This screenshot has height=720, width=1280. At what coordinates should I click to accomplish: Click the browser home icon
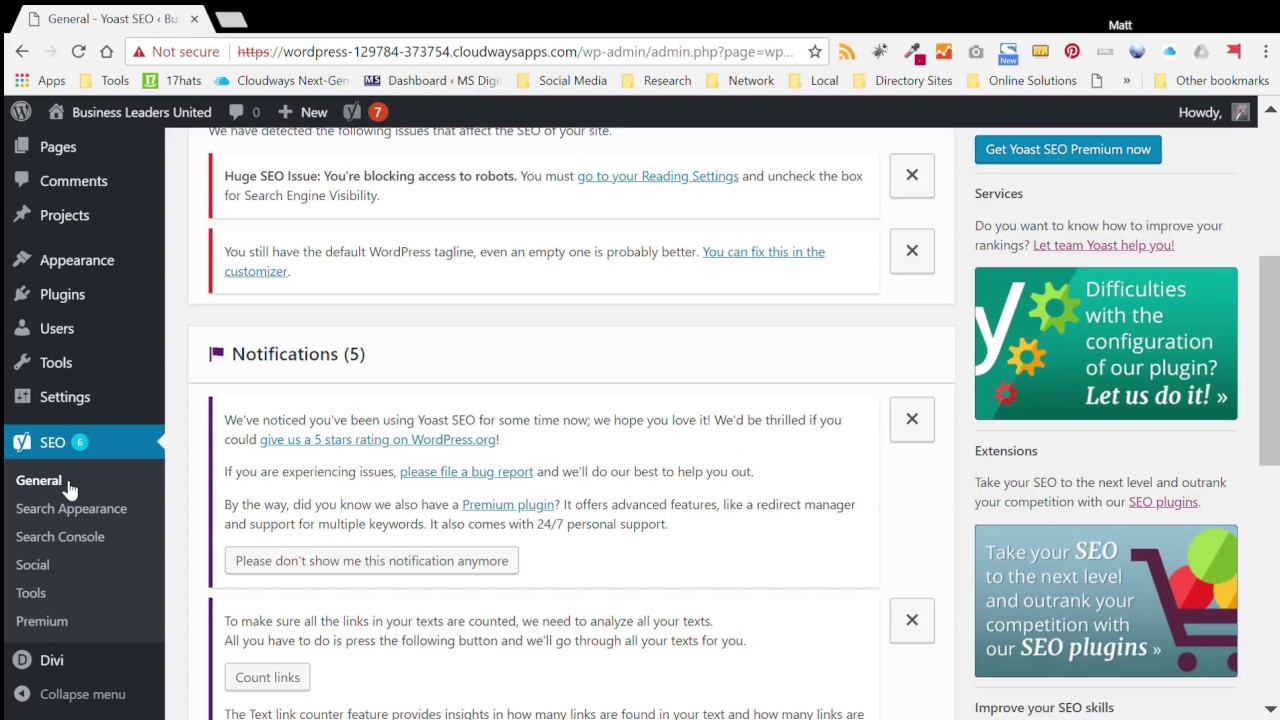pyautogui.click(x=106, y=52)
